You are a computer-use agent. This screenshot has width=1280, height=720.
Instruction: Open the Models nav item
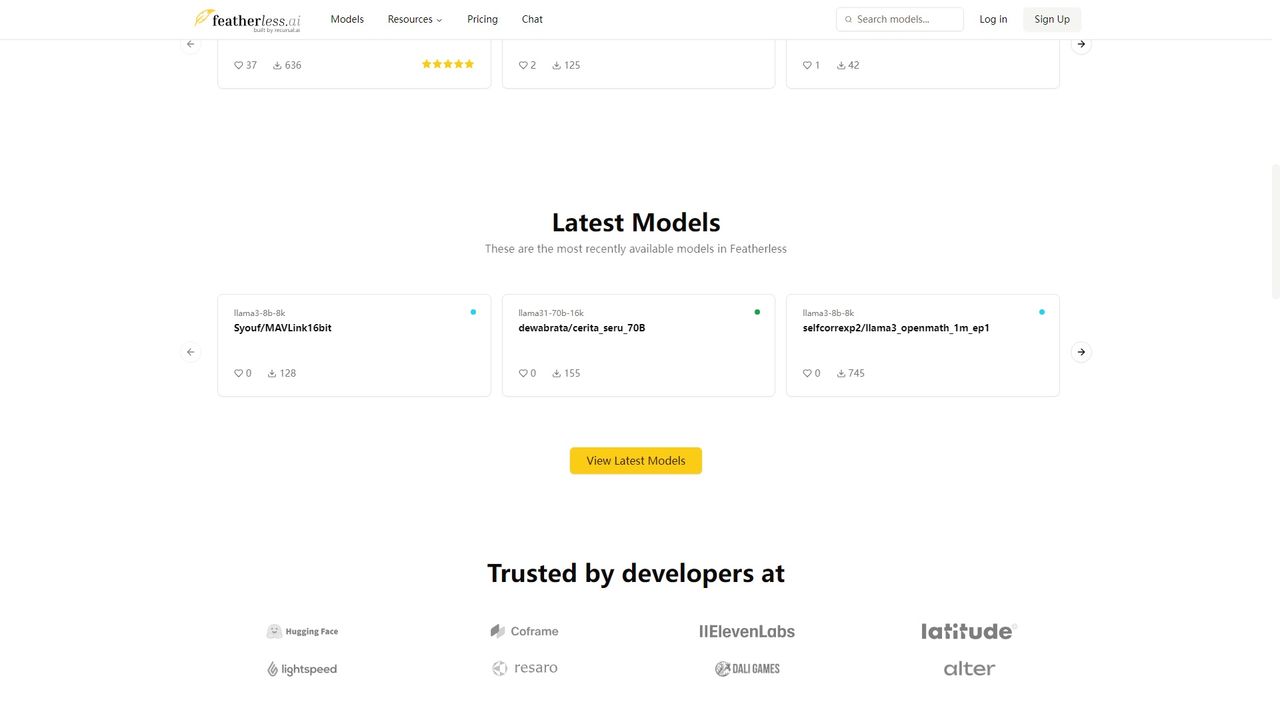coord(347,19)
